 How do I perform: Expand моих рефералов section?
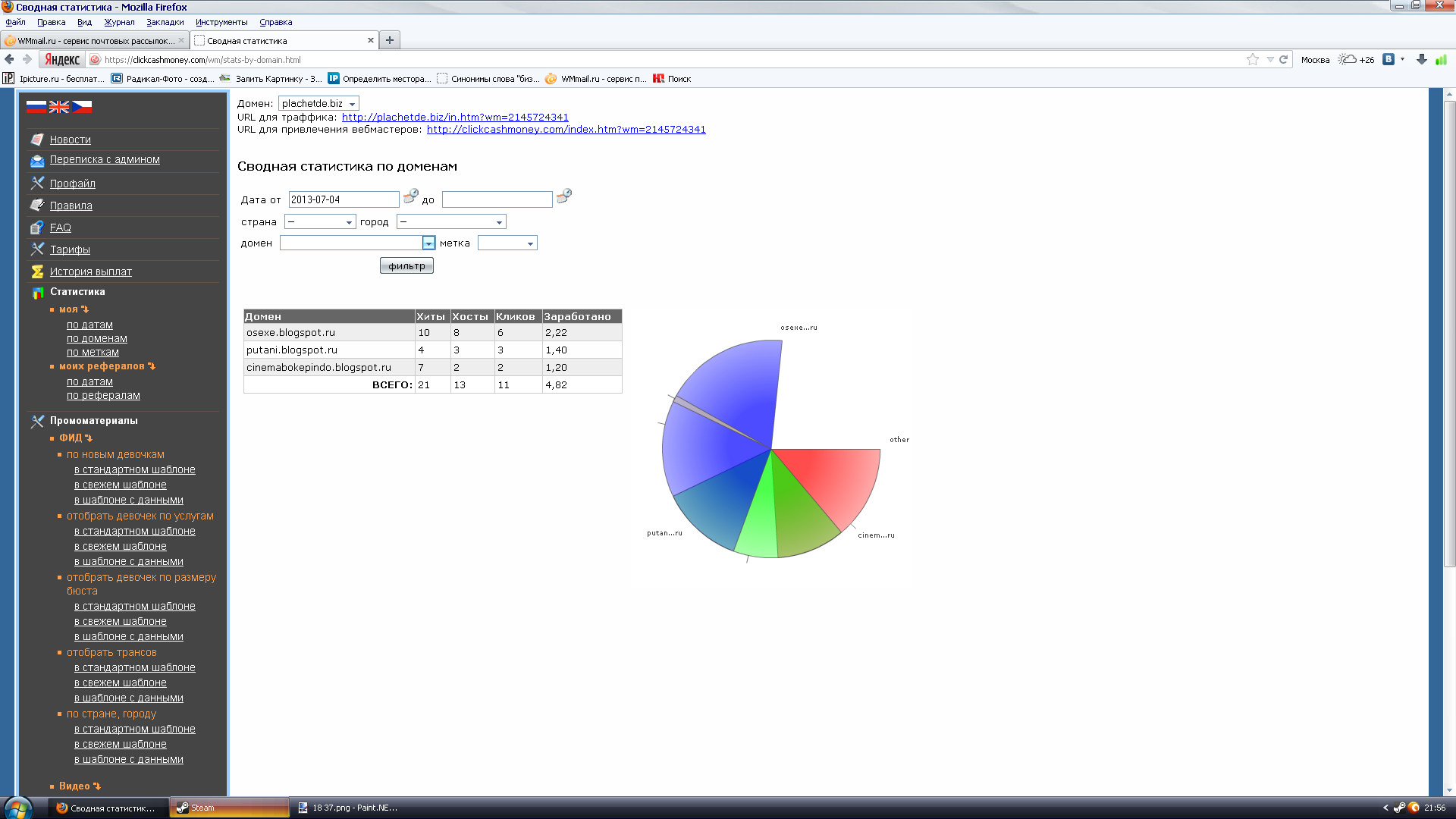point(107,366)
